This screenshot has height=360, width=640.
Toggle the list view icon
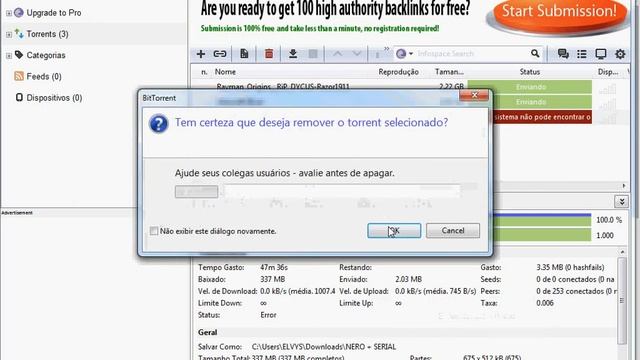coord(582,54)
